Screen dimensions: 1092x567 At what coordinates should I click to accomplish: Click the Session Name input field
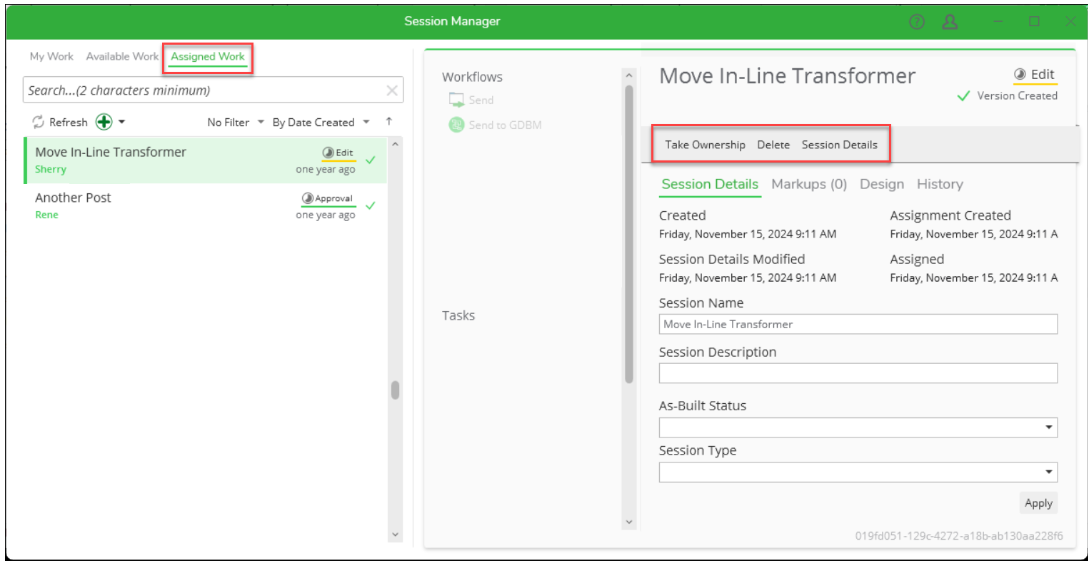[858, 324]
